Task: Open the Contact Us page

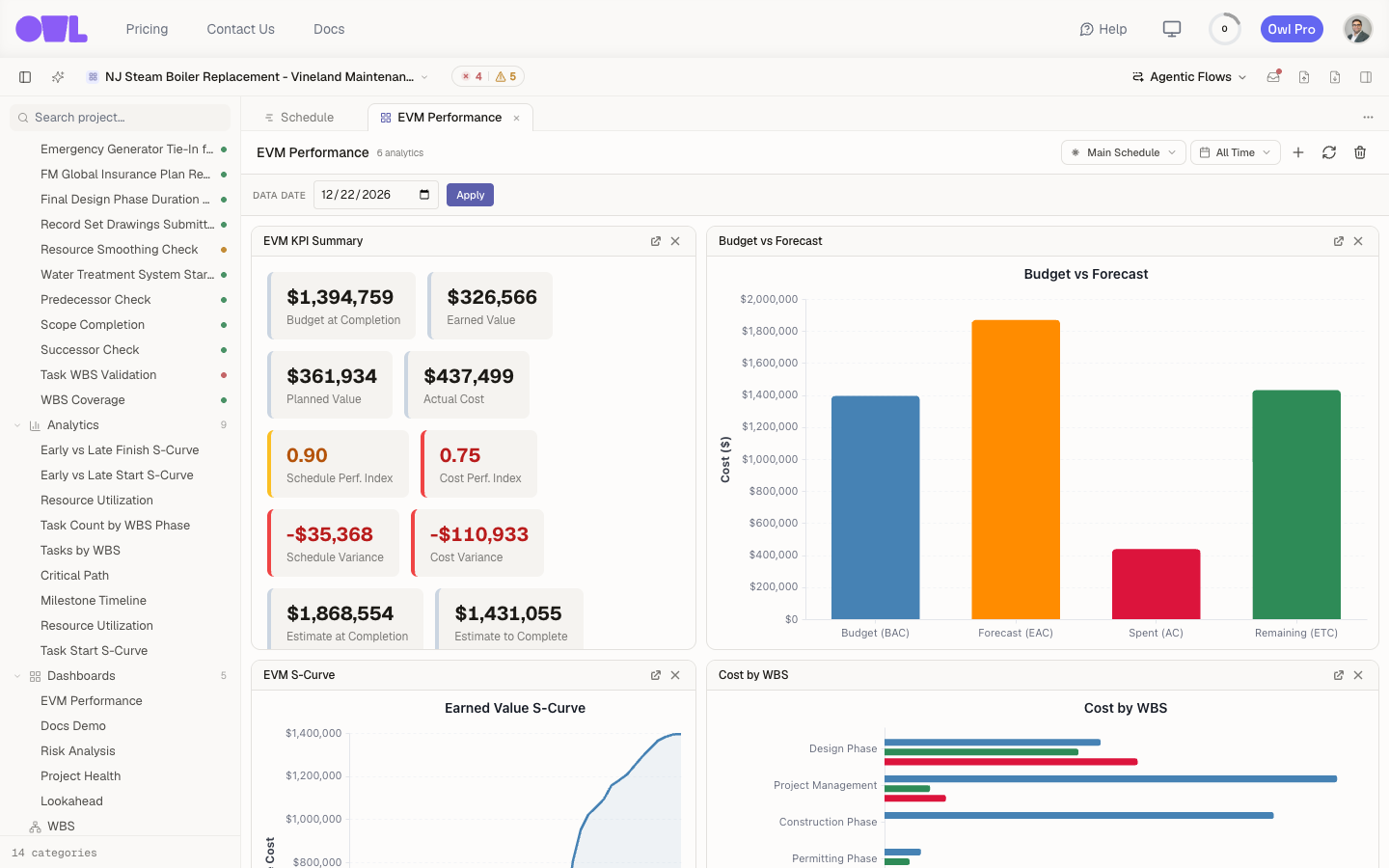Action: pyautogui.click(x=240, y=29)
